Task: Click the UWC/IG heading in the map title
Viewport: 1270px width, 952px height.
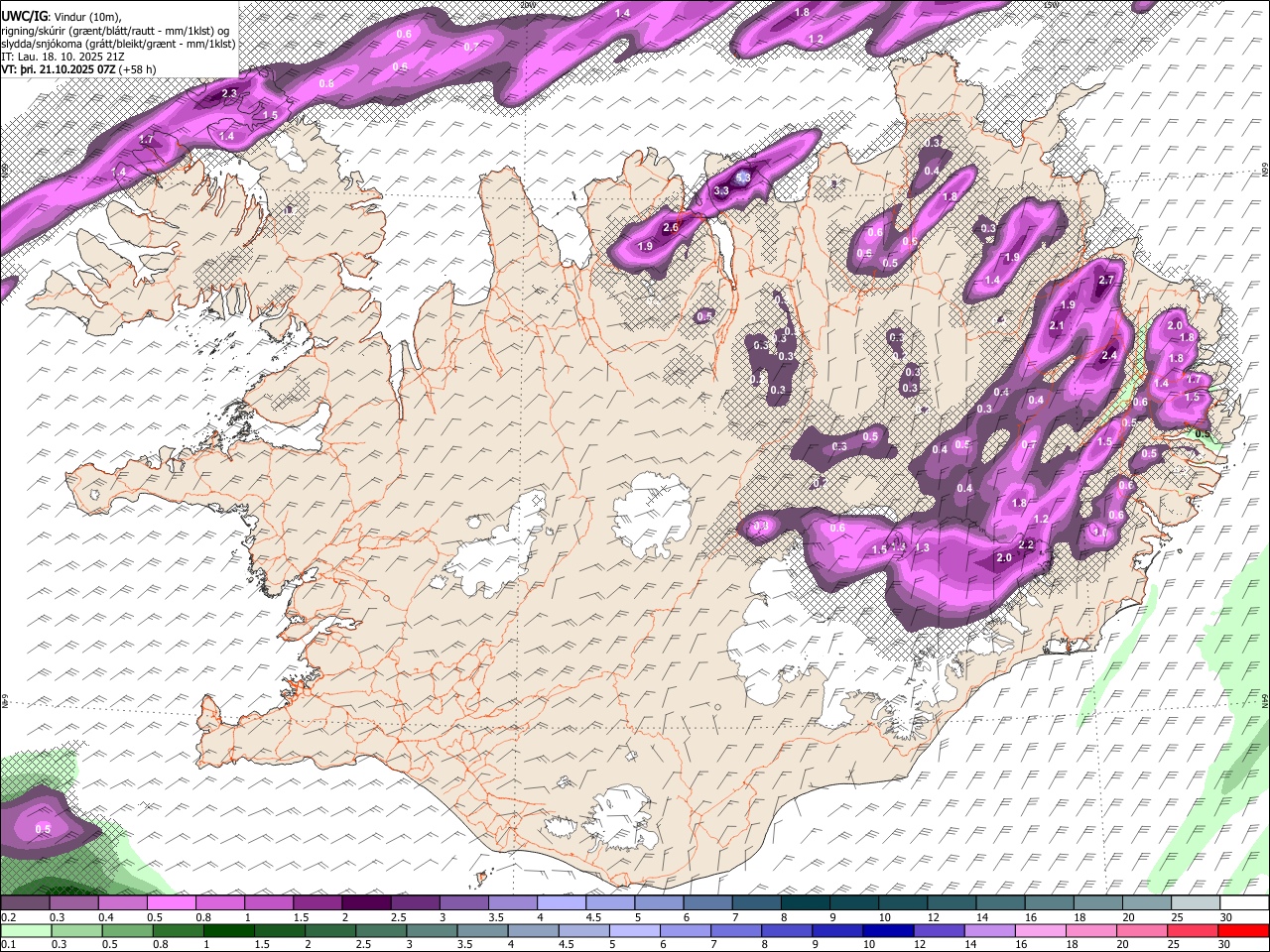Action: [23, 16]
